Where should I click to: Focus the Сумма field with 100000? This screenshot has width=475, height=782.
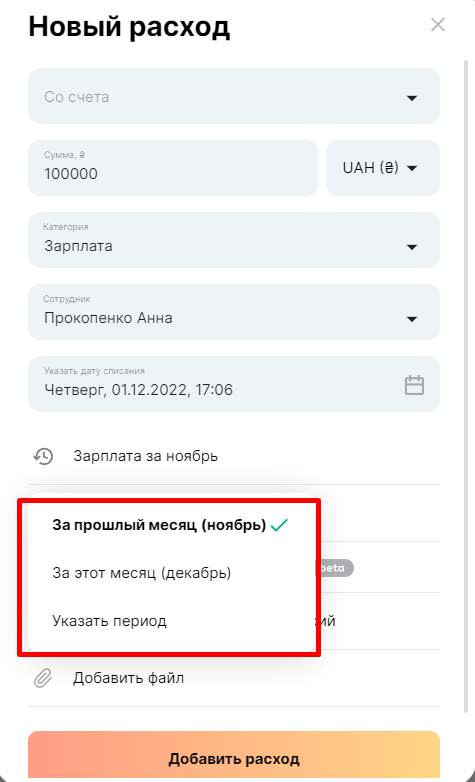point(173,168)
